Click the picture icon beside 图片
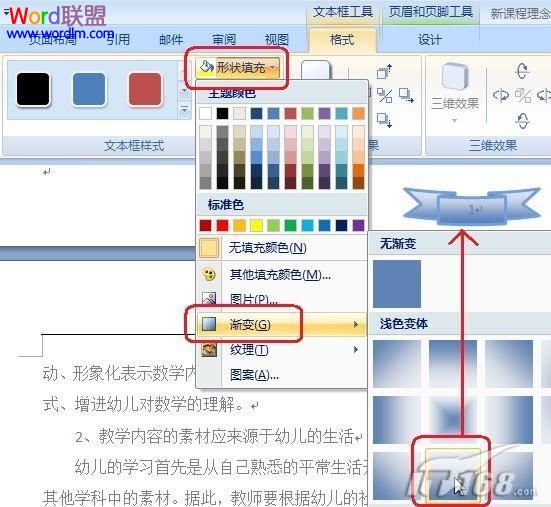 click(x=209, y=299)
